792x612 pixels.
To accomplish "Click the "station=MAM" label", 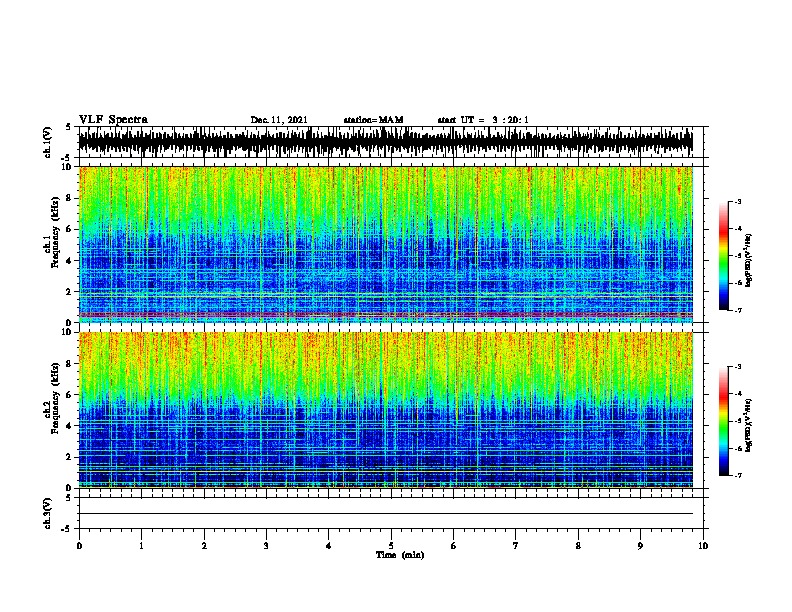I will point(373,120).
